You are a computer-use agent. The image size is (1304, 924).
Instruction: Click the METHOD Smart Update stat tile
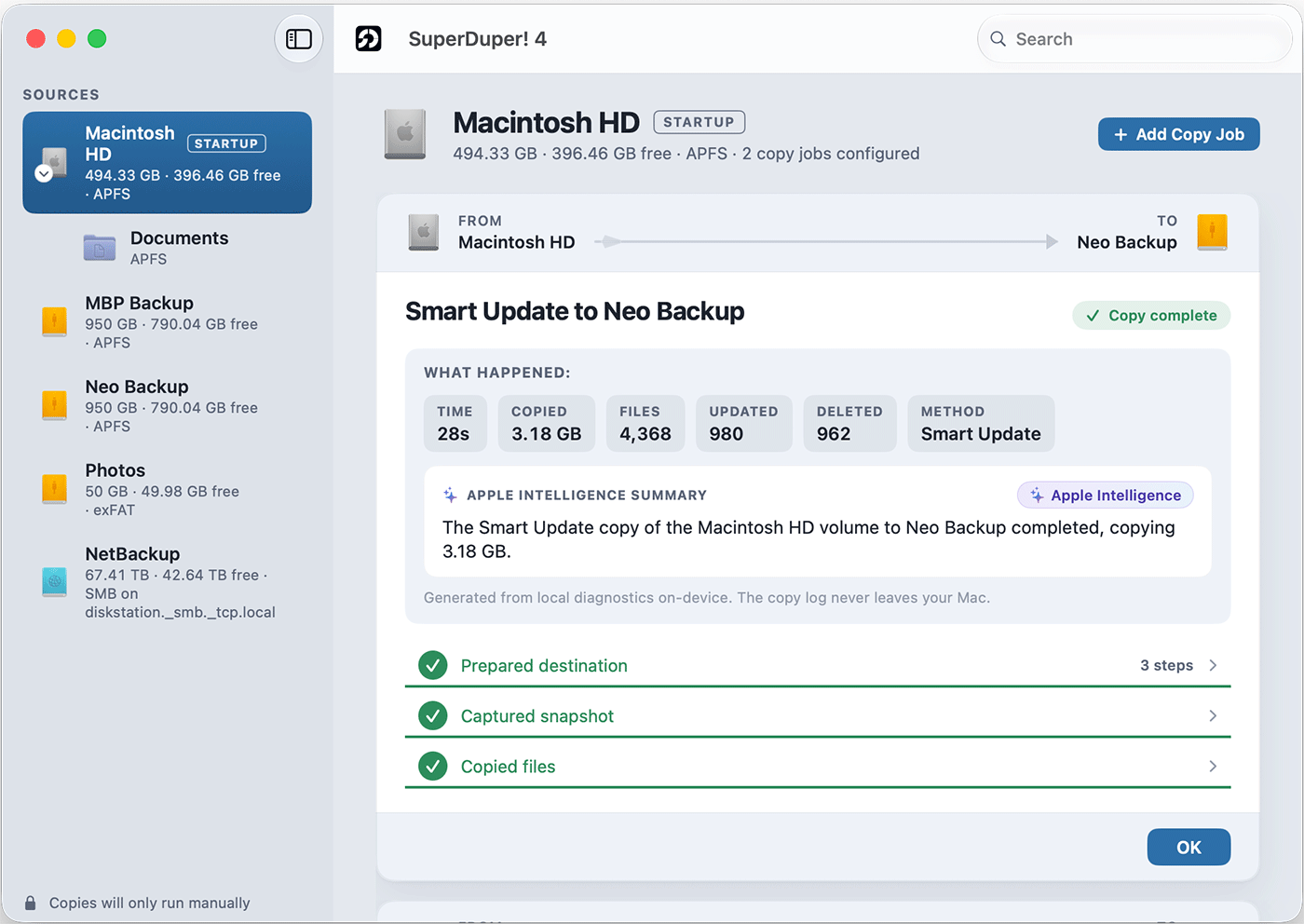tap(982, 424)
